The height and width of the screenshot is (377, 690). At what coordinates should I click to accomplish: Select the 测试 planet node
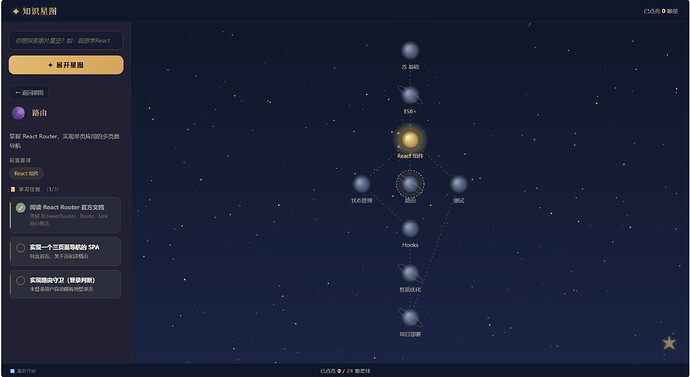click(x=459, y=184)
